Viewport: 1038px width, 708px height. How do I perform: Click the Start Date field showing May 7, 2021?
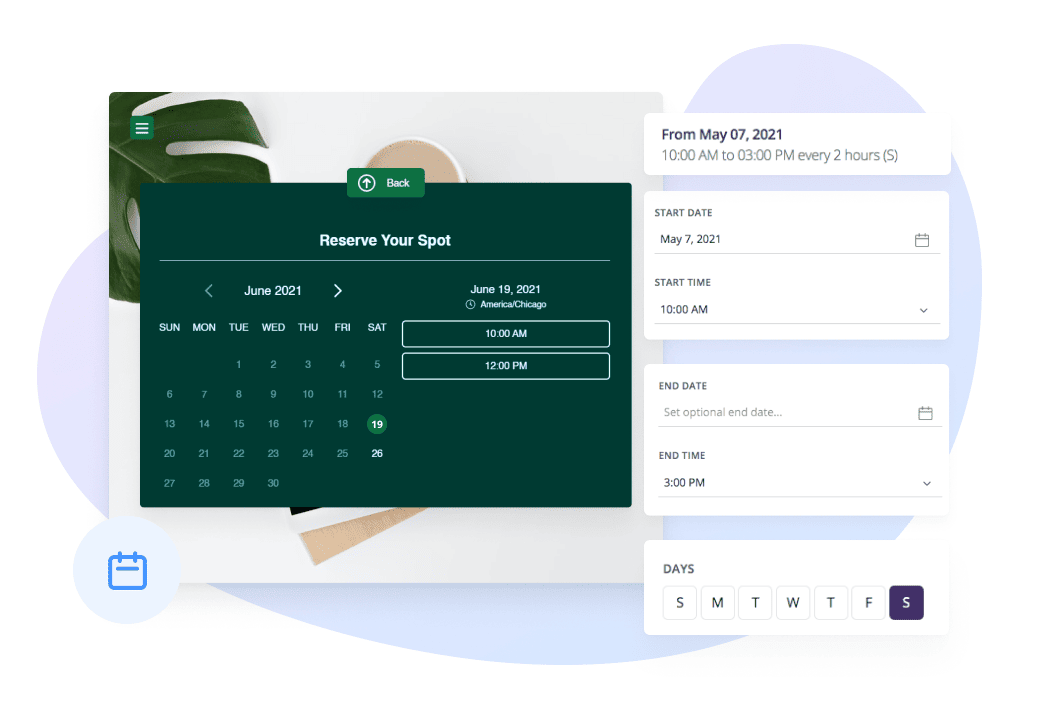pos(780,240)
